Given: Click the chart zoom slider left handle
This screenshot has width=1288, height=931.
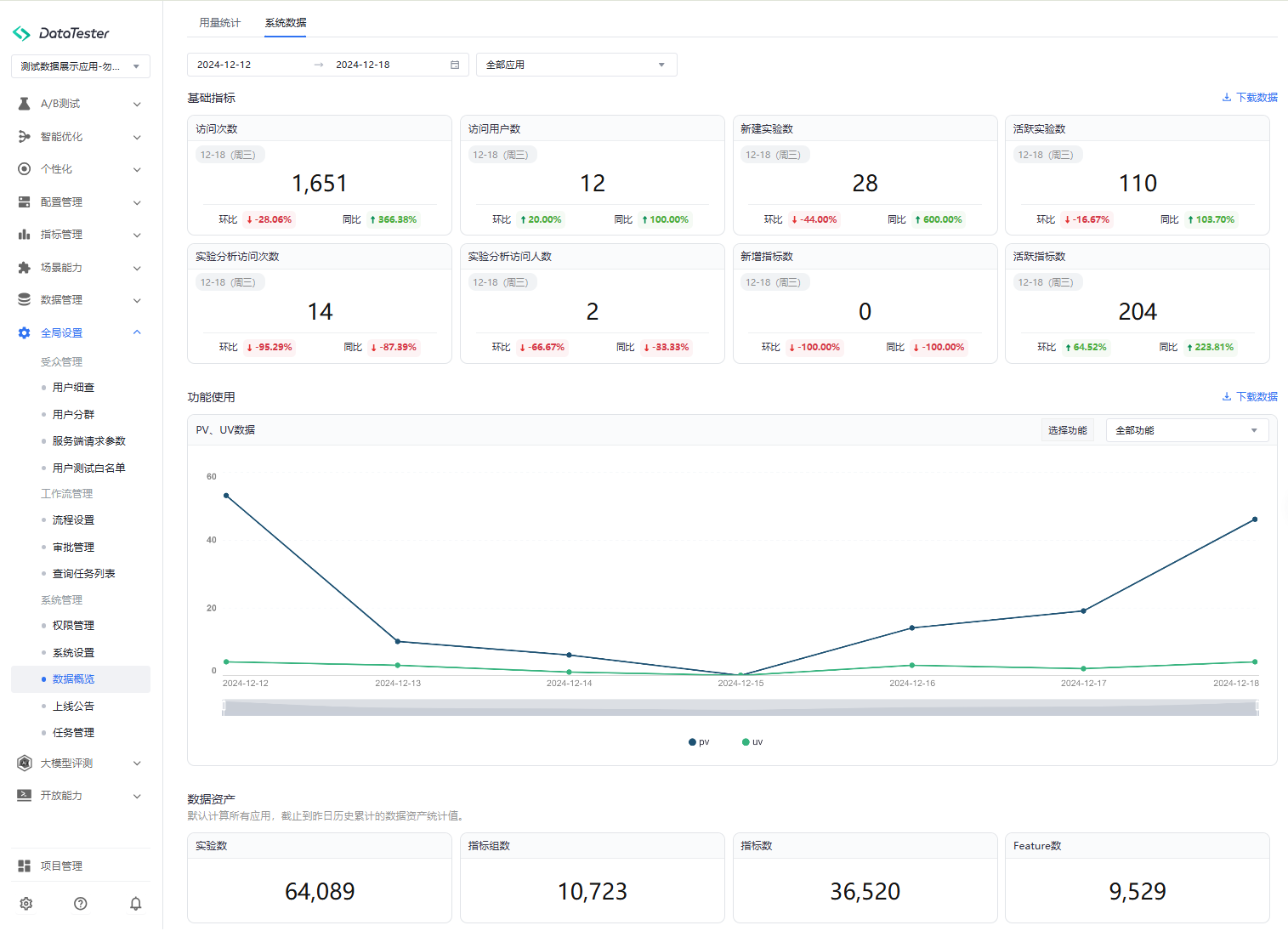Looking at the screenshot, I should 224,707.
